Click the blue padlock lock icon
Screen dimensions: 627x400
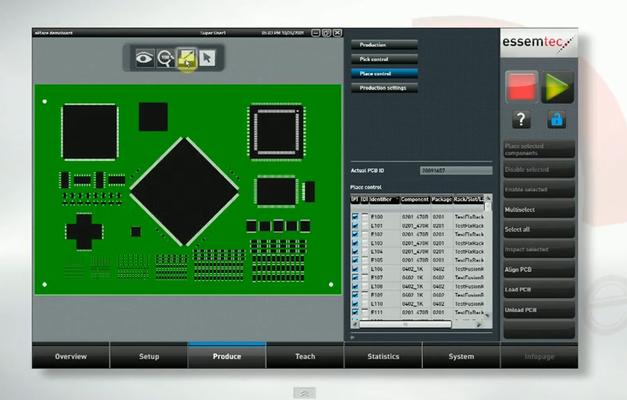[x=556, y=121]
